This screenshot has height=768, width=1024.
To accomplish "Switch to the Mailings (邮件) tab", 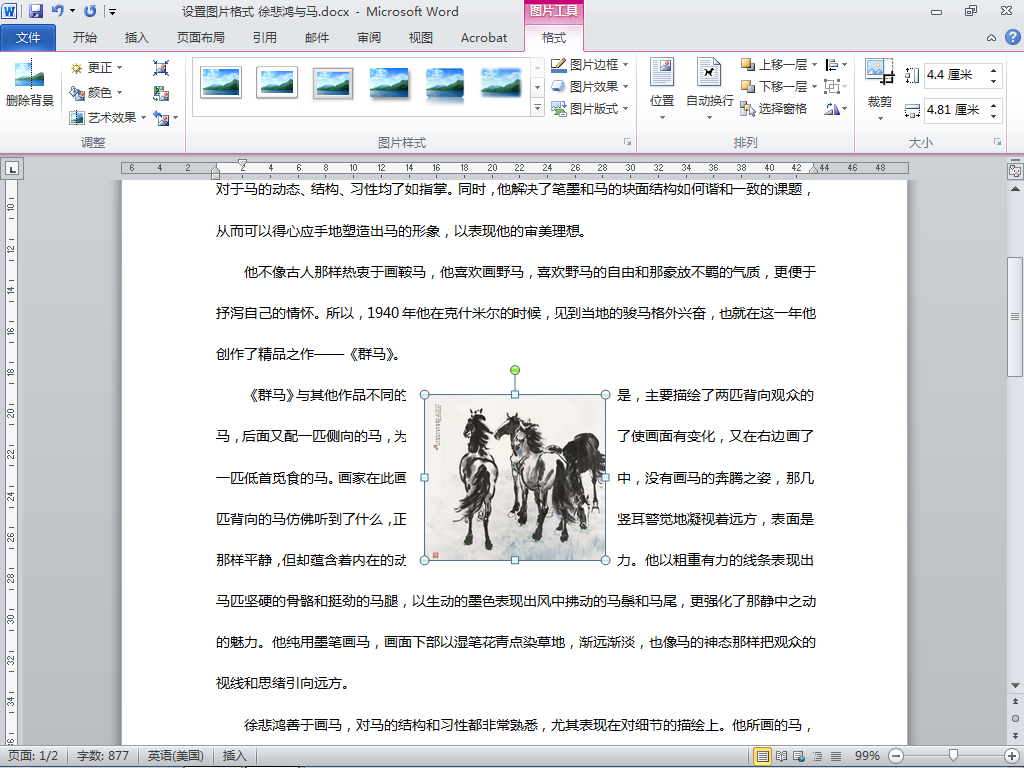I will tap(317, 37).
